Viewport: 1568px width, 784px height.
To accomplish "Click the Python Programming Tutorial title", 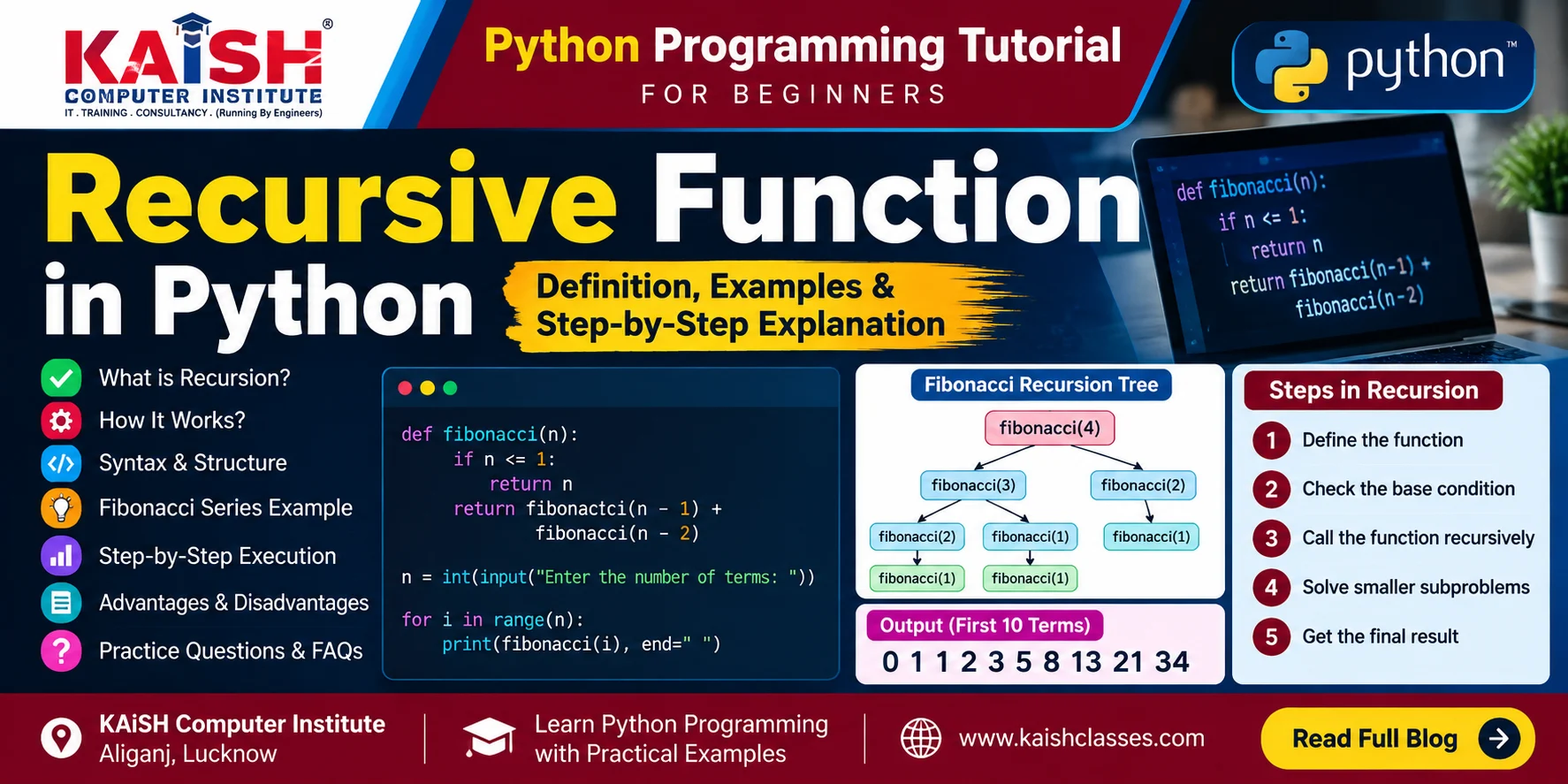I will point(803,46).
